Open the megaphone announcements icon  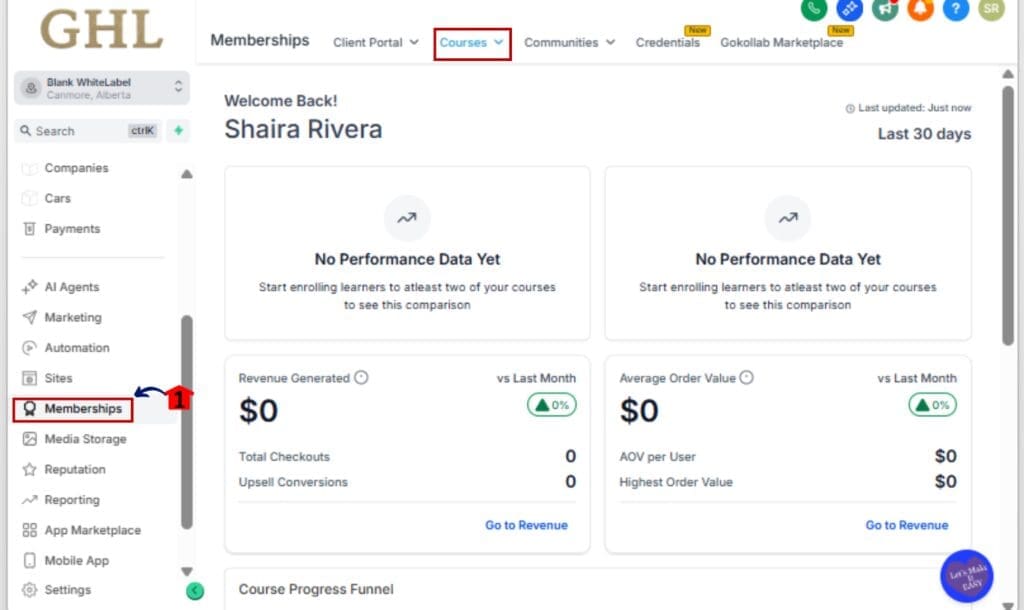[884, 9]
